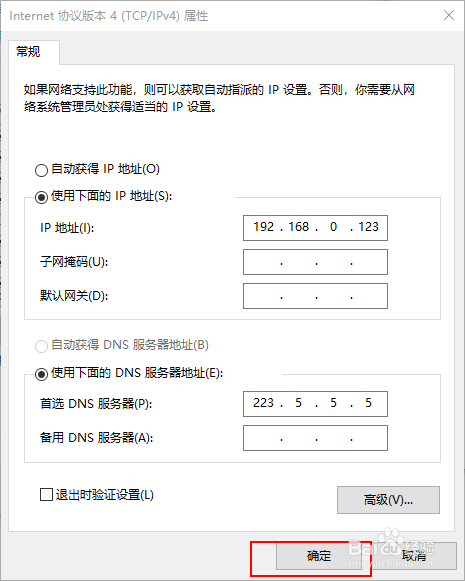Focus the 备用 DNS 服务器 field
The width and height of the screenshot is (465, 581).
tap(315, 438)
